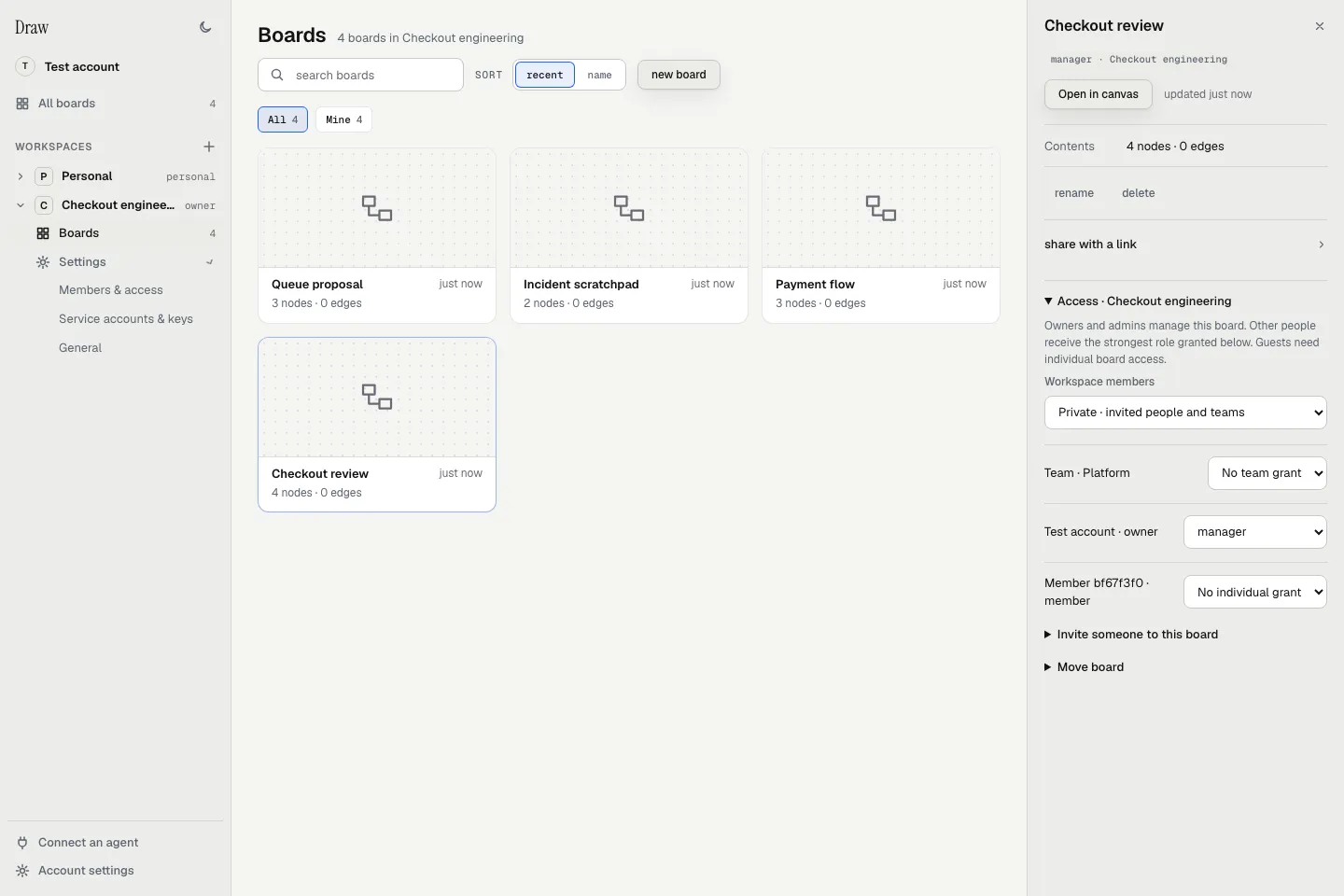
Task: Expand the Move board section
Action: [1085, 667]
